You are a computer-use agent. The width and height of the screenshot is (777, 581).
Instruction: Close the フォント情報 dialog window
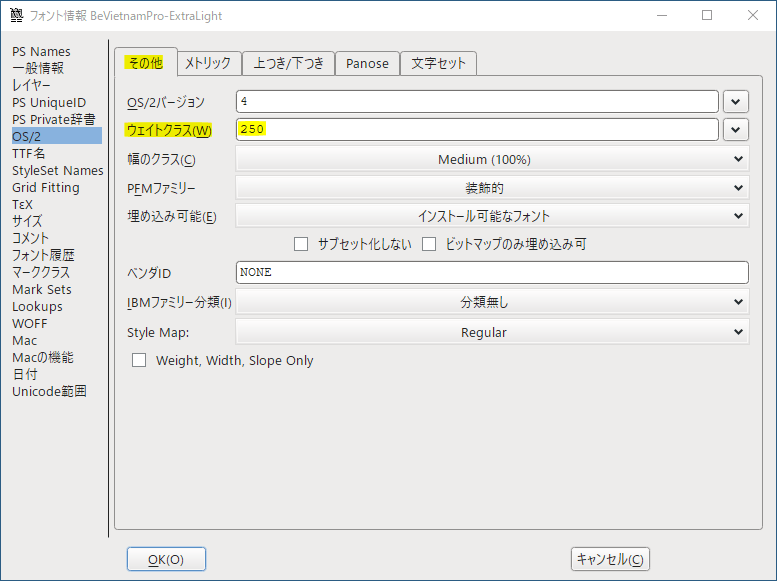click(x=753, y=15)
